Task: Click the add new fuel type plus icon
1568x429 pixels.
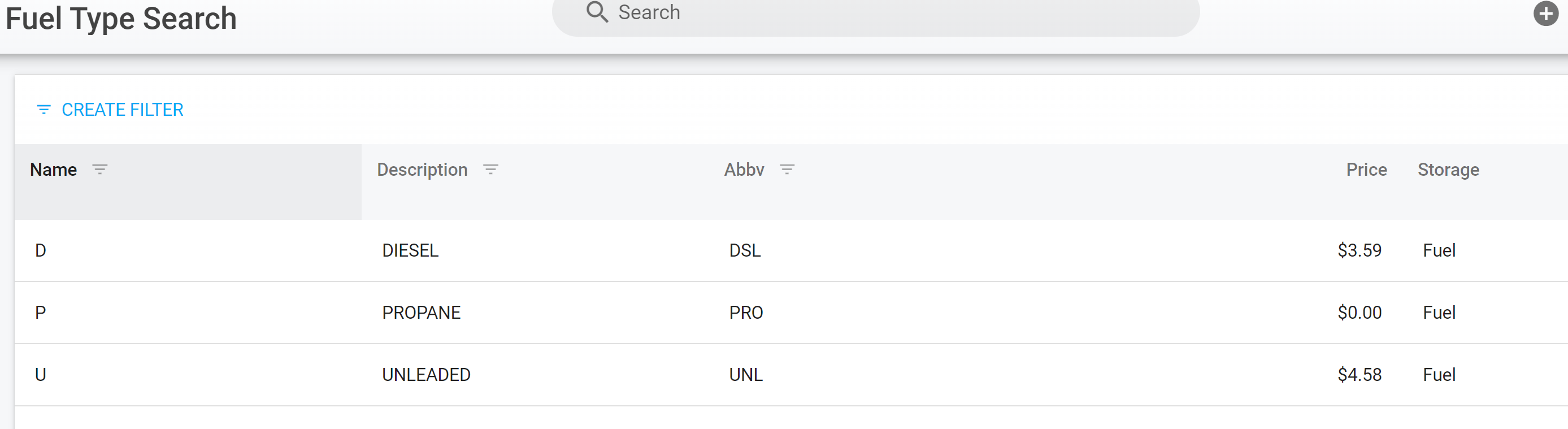Action: coord(1545,14)
